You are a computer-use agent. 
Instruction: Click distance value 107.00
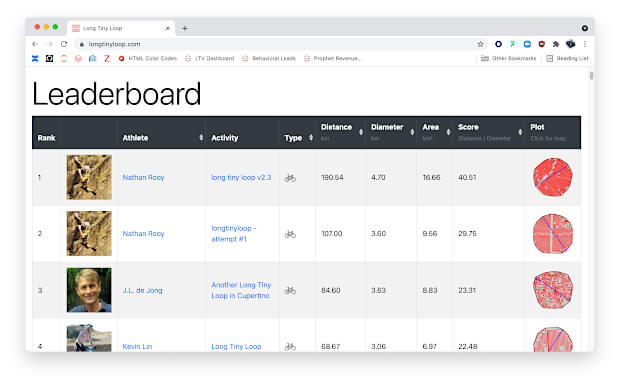pyautogui.click(x=331, y=234)
